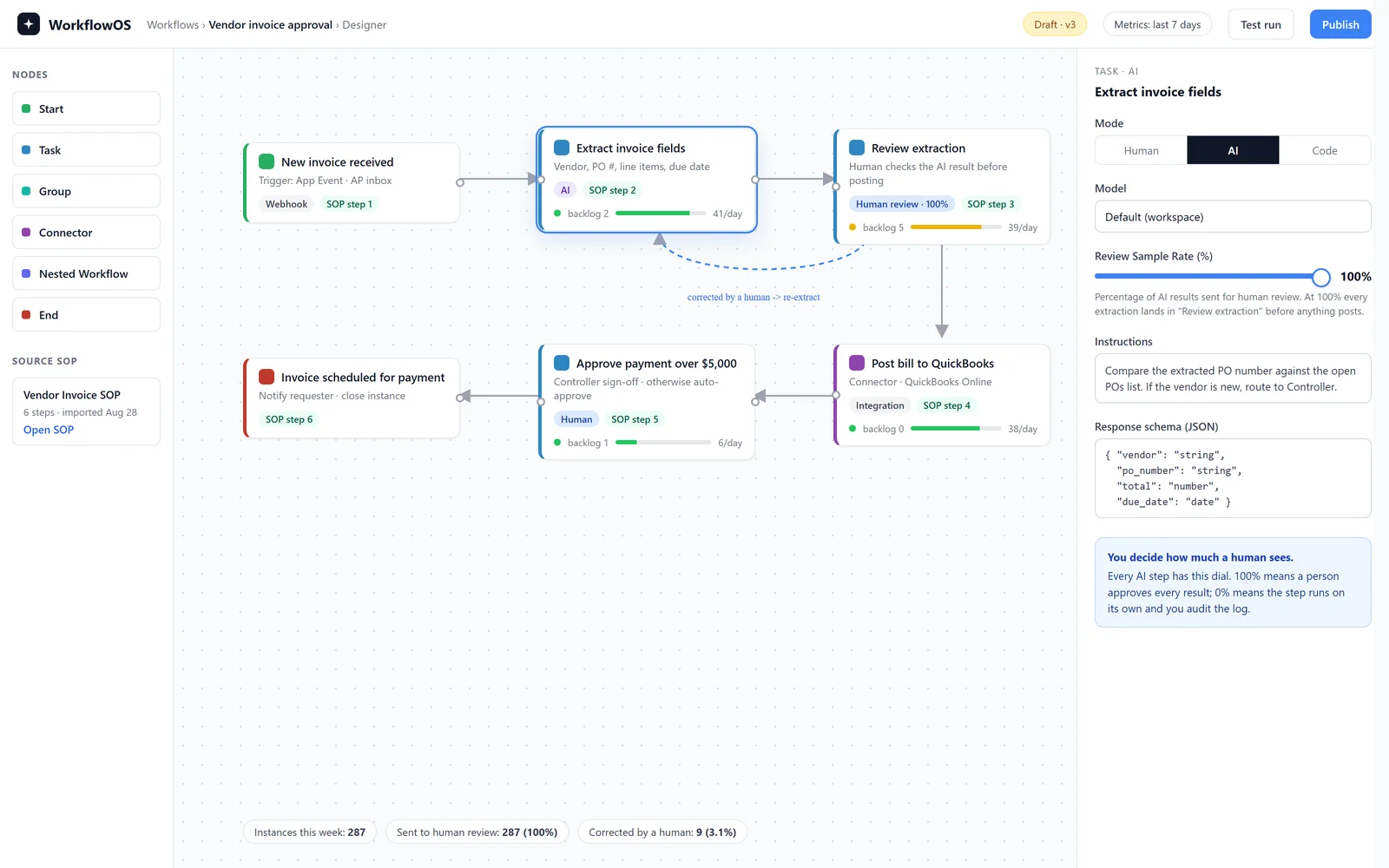Click the Integration tag on QuickBooks node
The height and width of the screenshot is (868, 1389).
pos(879,405)
